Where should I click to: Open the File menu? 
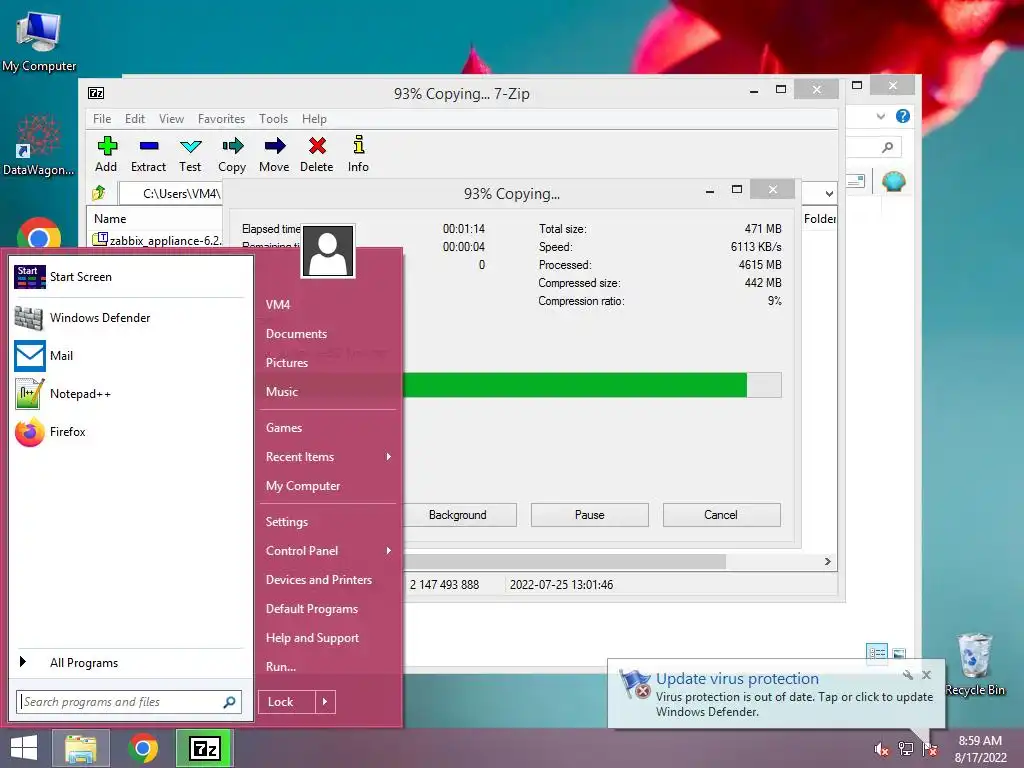point(102,119)
